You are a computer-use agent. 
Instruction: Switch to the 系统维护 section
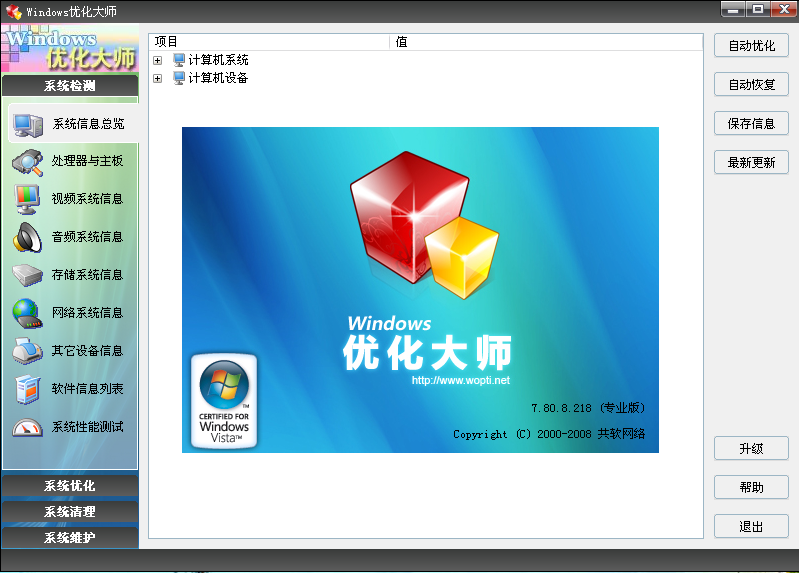pyautogui.click(x=70, y=537)
